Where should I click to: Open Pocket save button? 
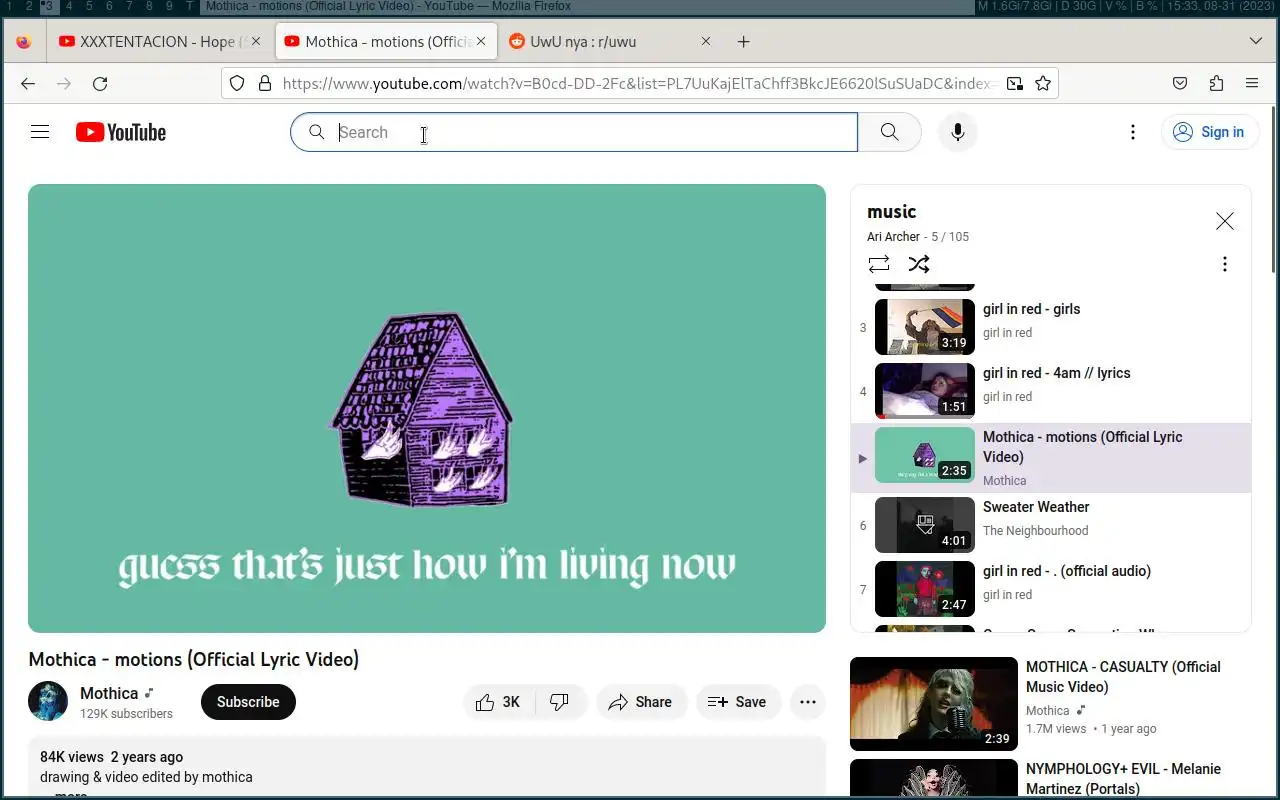pos(1180,84)
